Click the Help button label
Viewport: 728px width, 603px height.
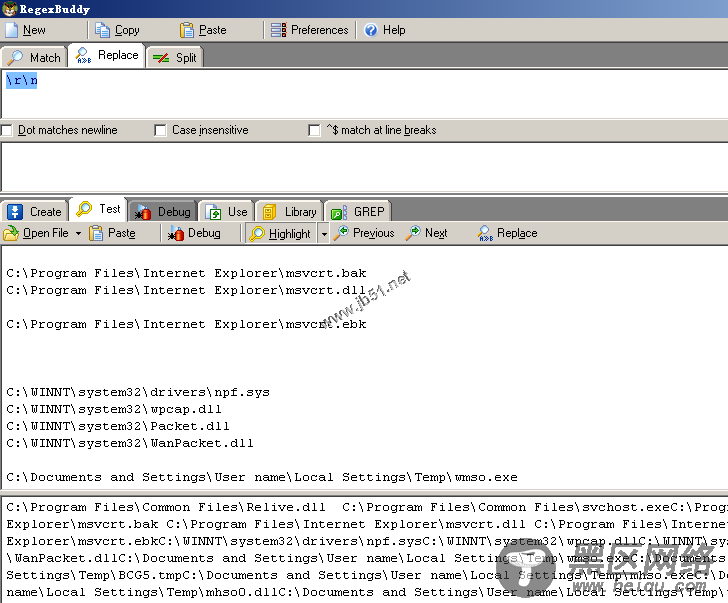394,30
